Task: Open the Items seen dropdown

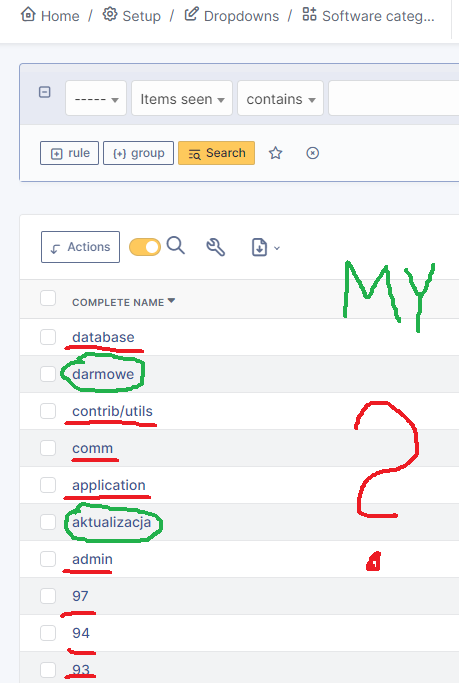Action: (x=182, y=98)
